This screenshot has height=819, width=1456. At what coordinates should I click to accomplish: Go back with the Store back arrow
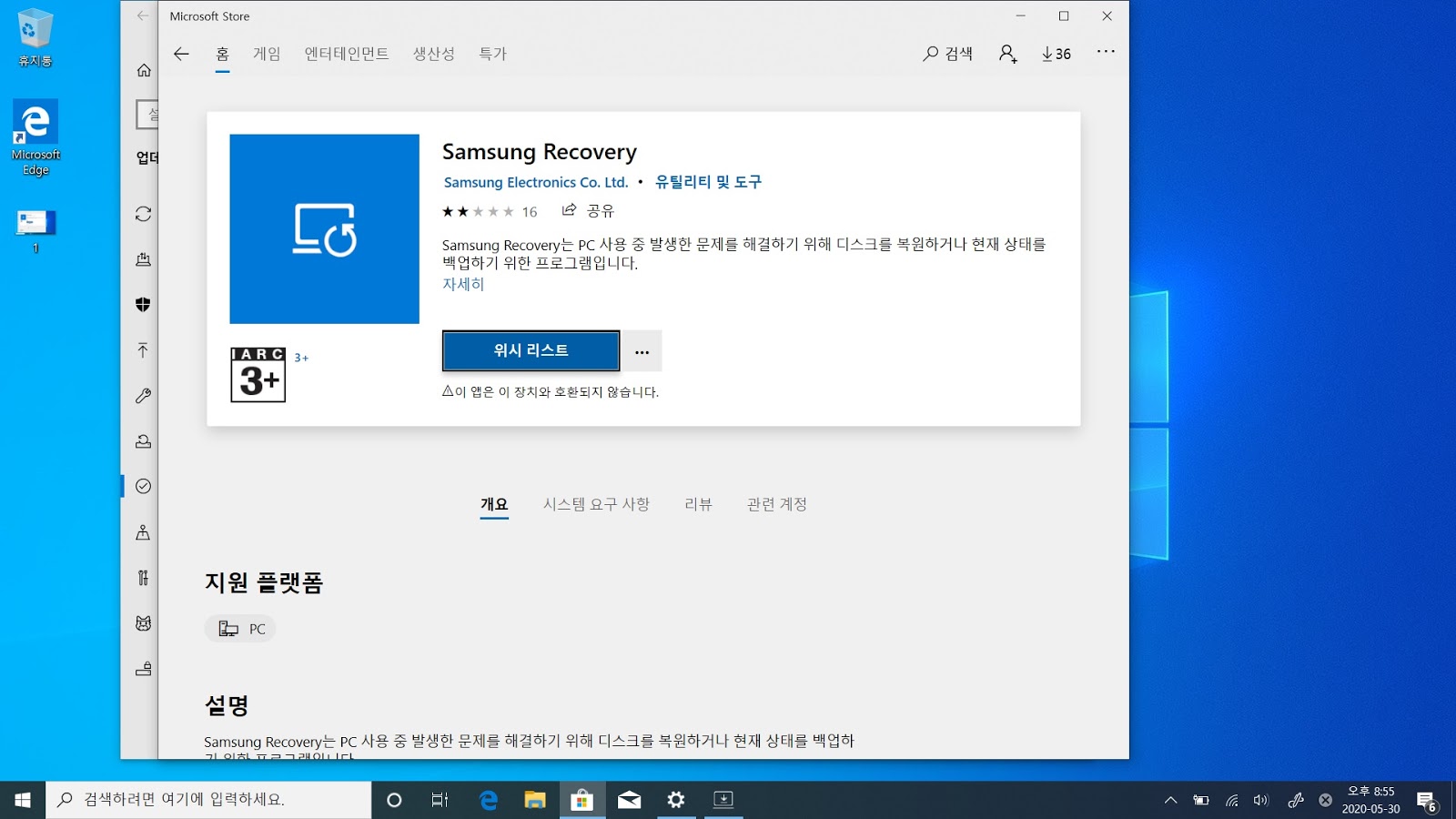click(181, 54)
